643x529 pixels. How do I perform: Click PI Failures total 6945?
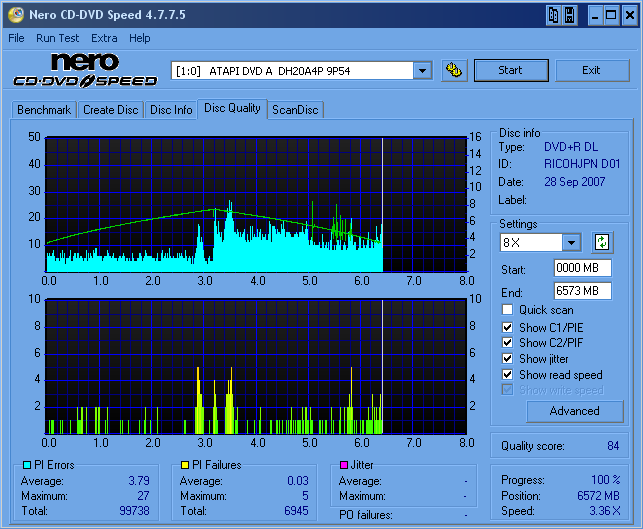(296, 511)
